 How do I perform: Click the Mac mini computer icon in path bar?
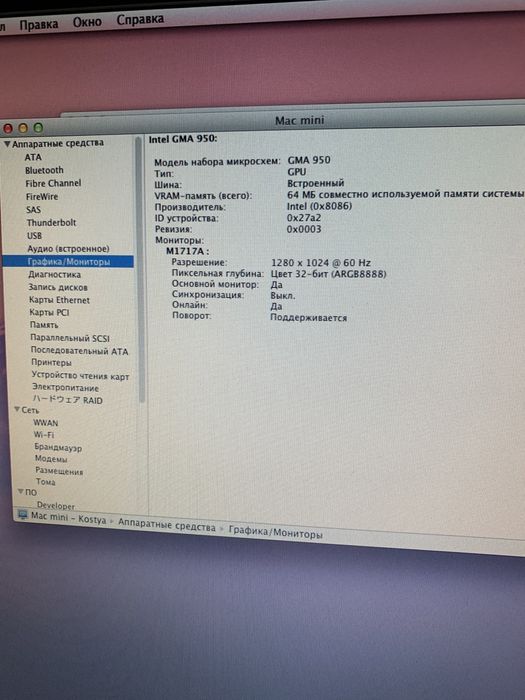(22, 515)
